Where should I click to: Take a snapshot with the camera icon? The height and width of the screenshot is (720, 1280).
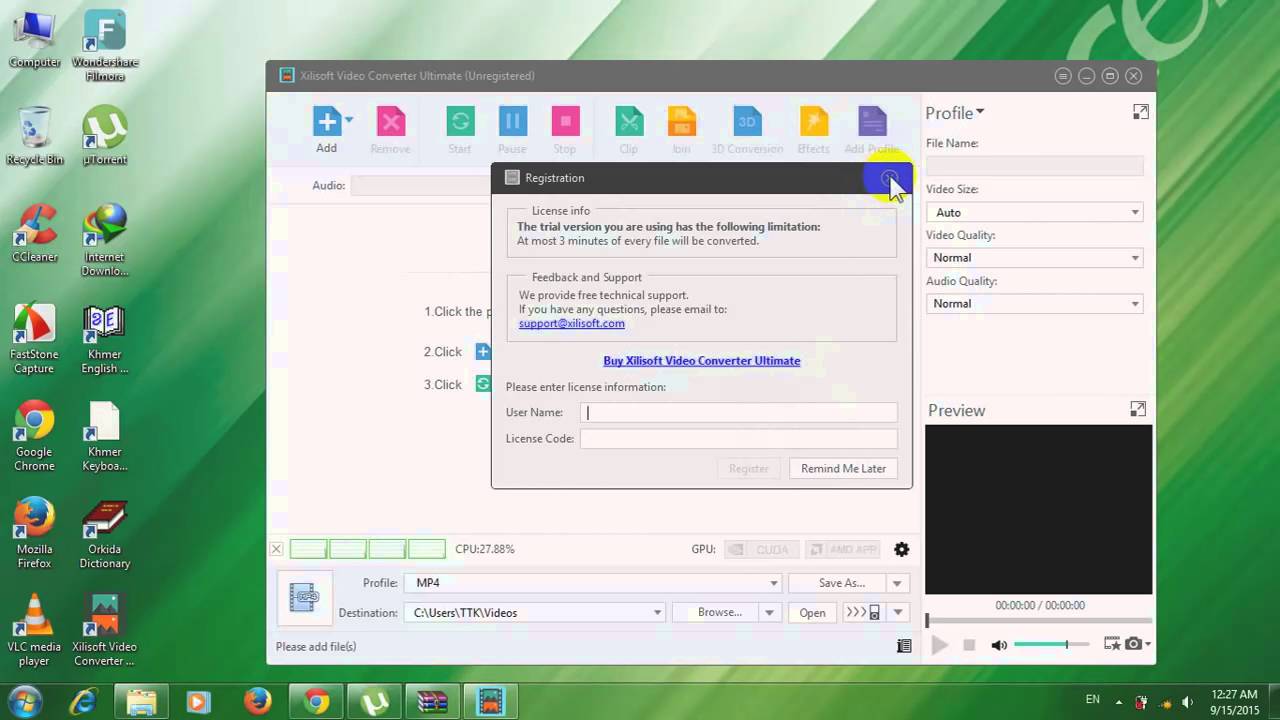[1133, 645]
